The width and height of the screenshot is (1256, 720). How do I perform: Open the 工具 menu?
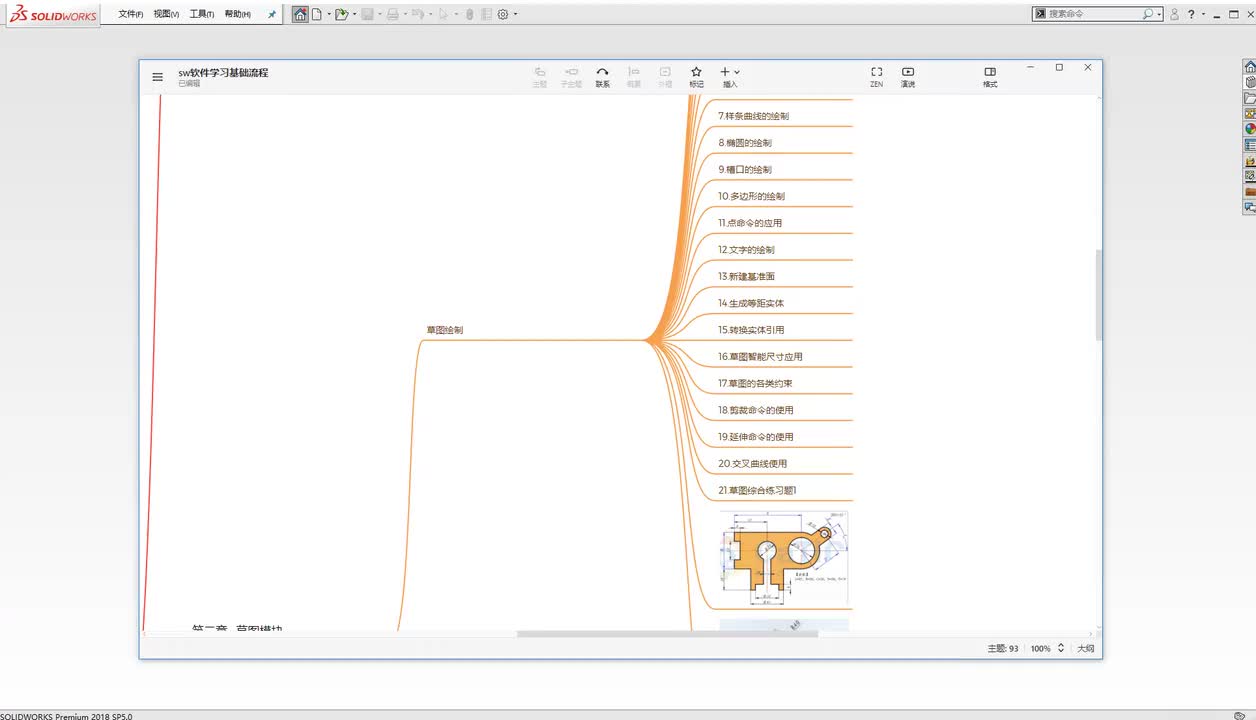click(202, 14)
